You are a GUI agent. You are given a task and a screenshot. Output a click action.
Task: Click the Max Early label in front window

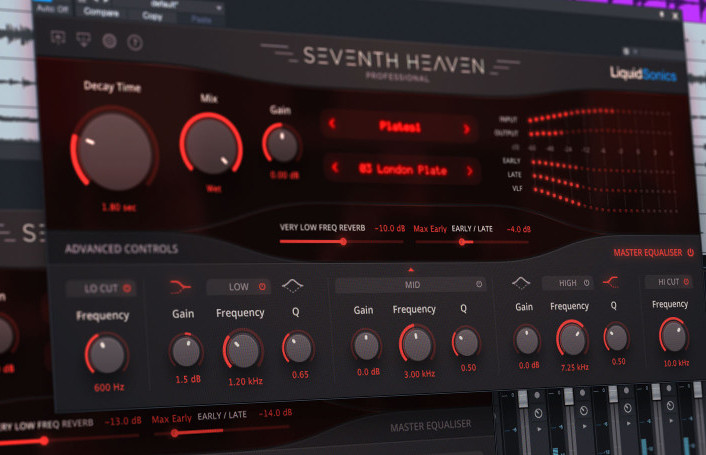click(x=430, y=229)
